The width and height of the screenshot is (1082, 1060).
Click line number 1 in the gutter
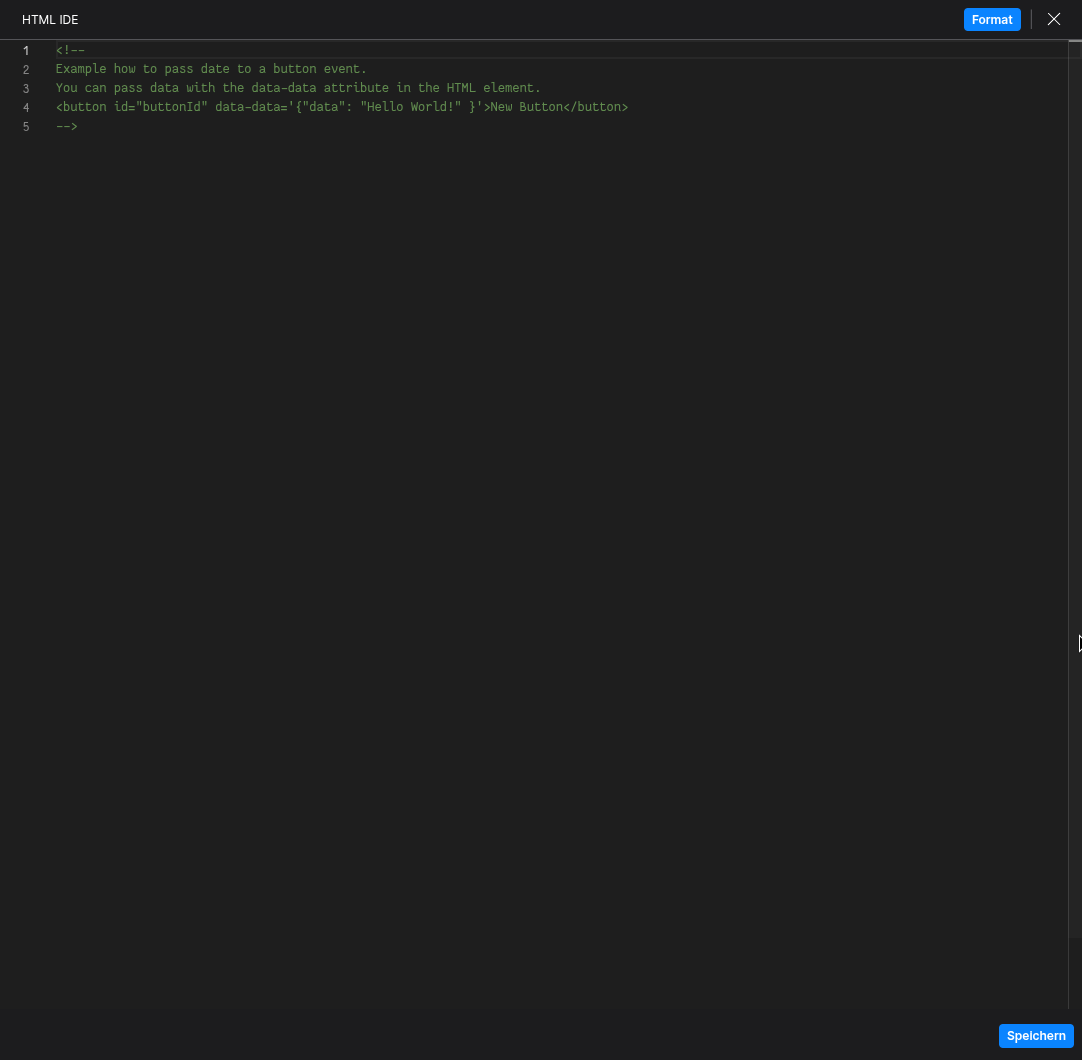[26, 50]
